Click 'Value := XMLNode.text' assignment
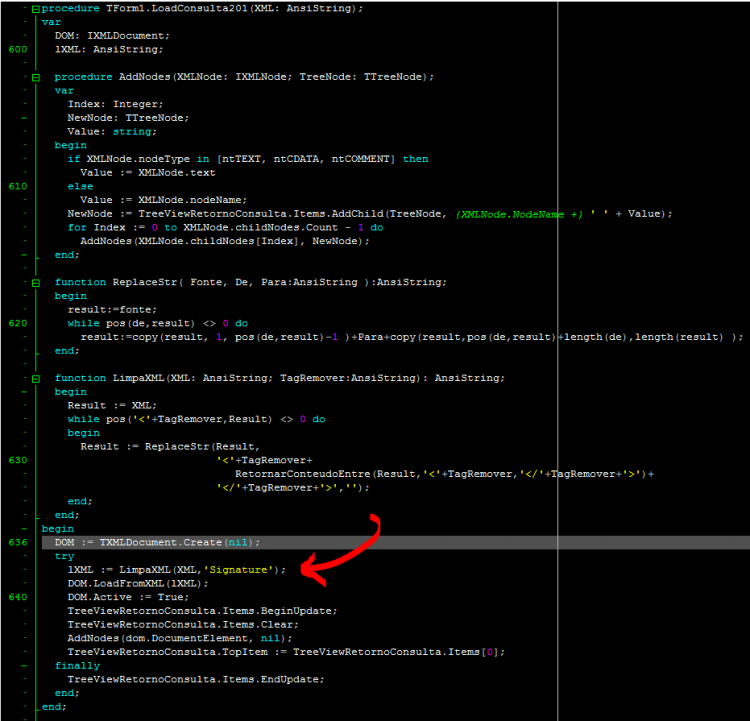Image resolution: width=750 pixels, height=721 pixels. point(148,173)
